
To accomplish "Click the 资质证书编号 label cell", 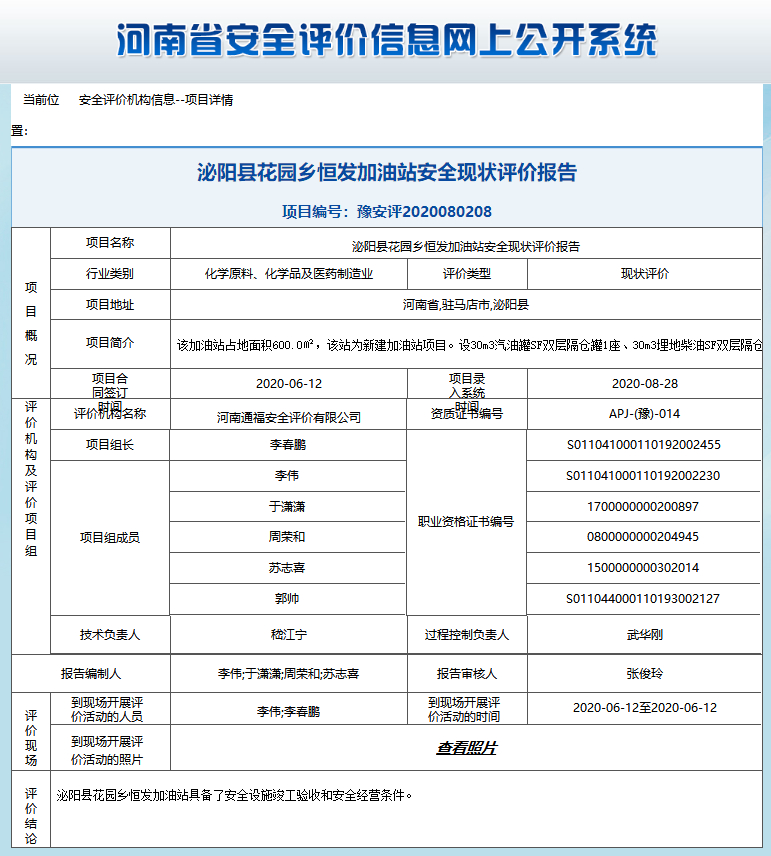I will click(467, 414).
